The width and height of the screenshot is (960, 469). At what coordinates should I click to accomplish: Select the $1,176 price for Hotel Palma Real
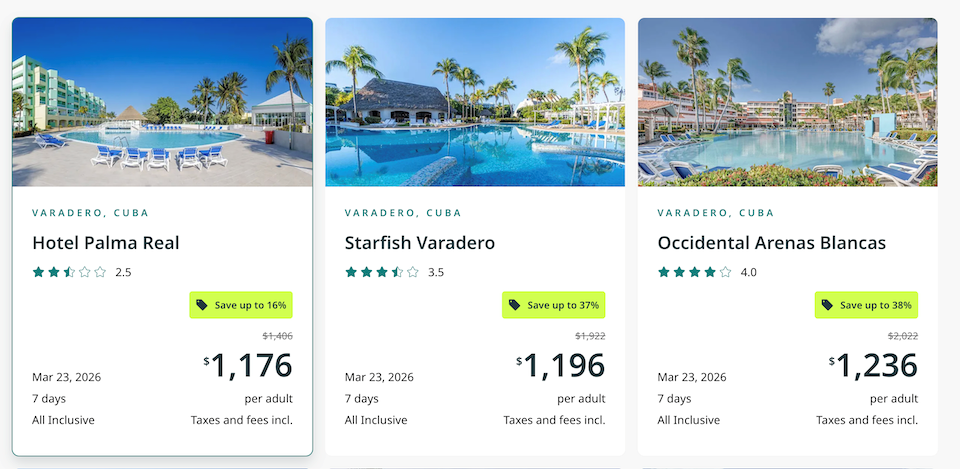(x=249, y=366)
